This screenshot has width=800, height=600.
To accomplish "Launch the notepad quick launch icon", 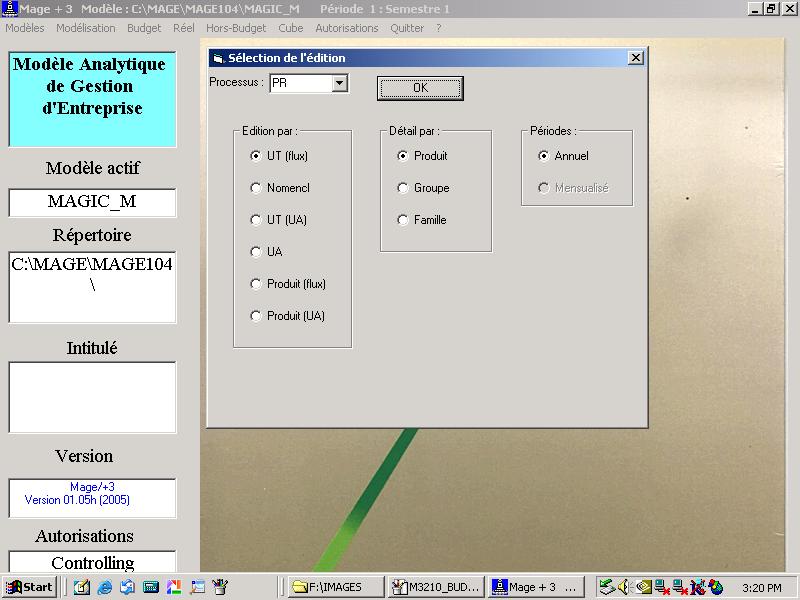I will pos(82,587).
